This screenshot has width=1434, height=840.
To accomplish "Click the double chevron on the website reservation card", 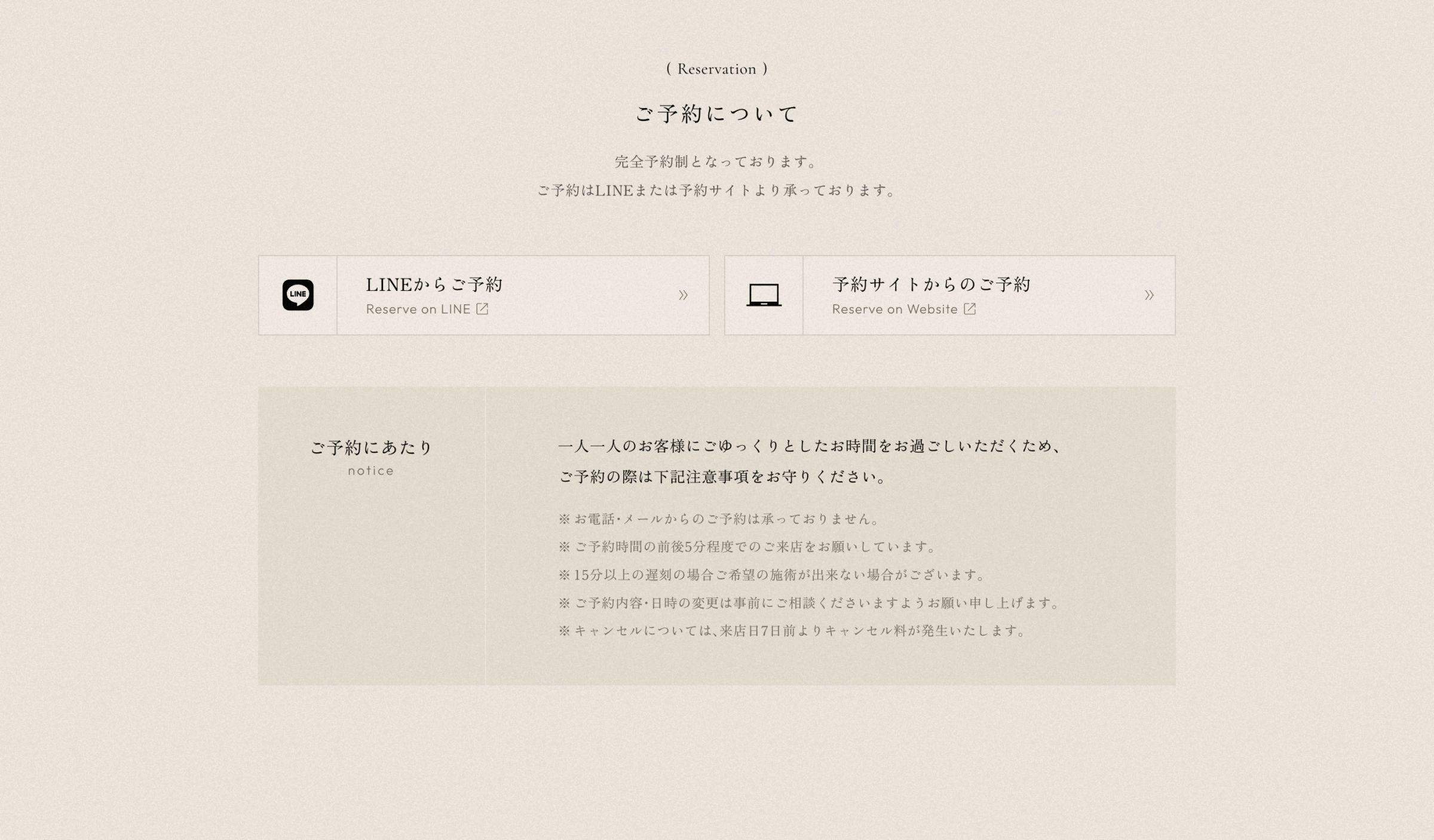I will pyautogui.click(x=1149, y=295).
